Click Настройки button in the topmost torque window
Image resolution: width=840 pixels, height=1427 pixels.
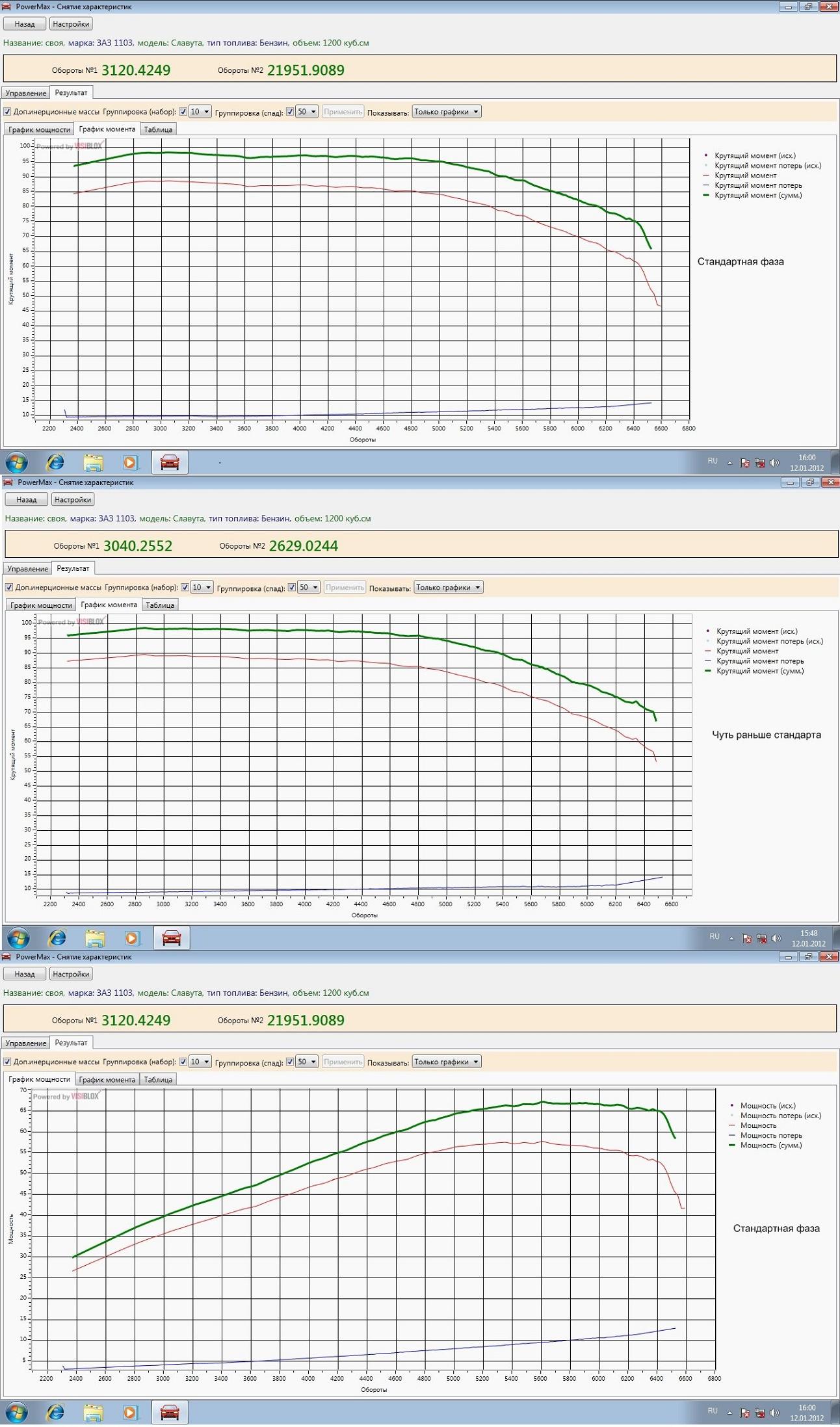(71, 24)
